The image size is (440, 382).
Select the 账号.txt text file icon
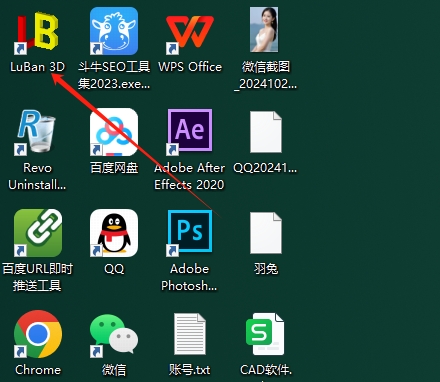click(x=190, y=334)
